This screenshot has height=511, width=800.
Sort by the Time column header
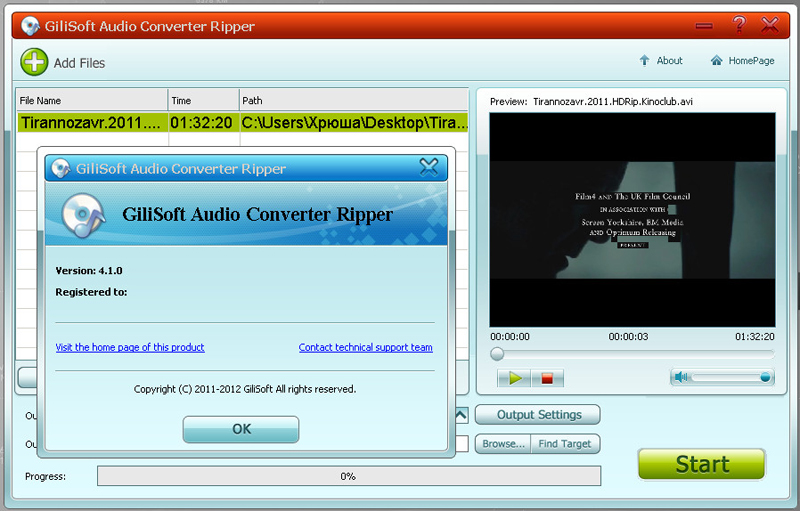(x=204, y=100)
